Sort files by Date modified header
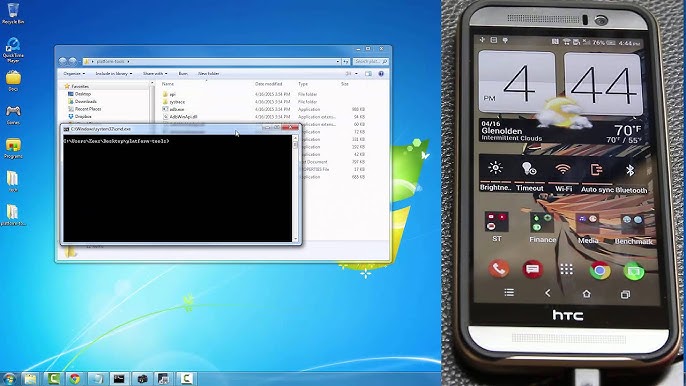 tap(268, 84)
